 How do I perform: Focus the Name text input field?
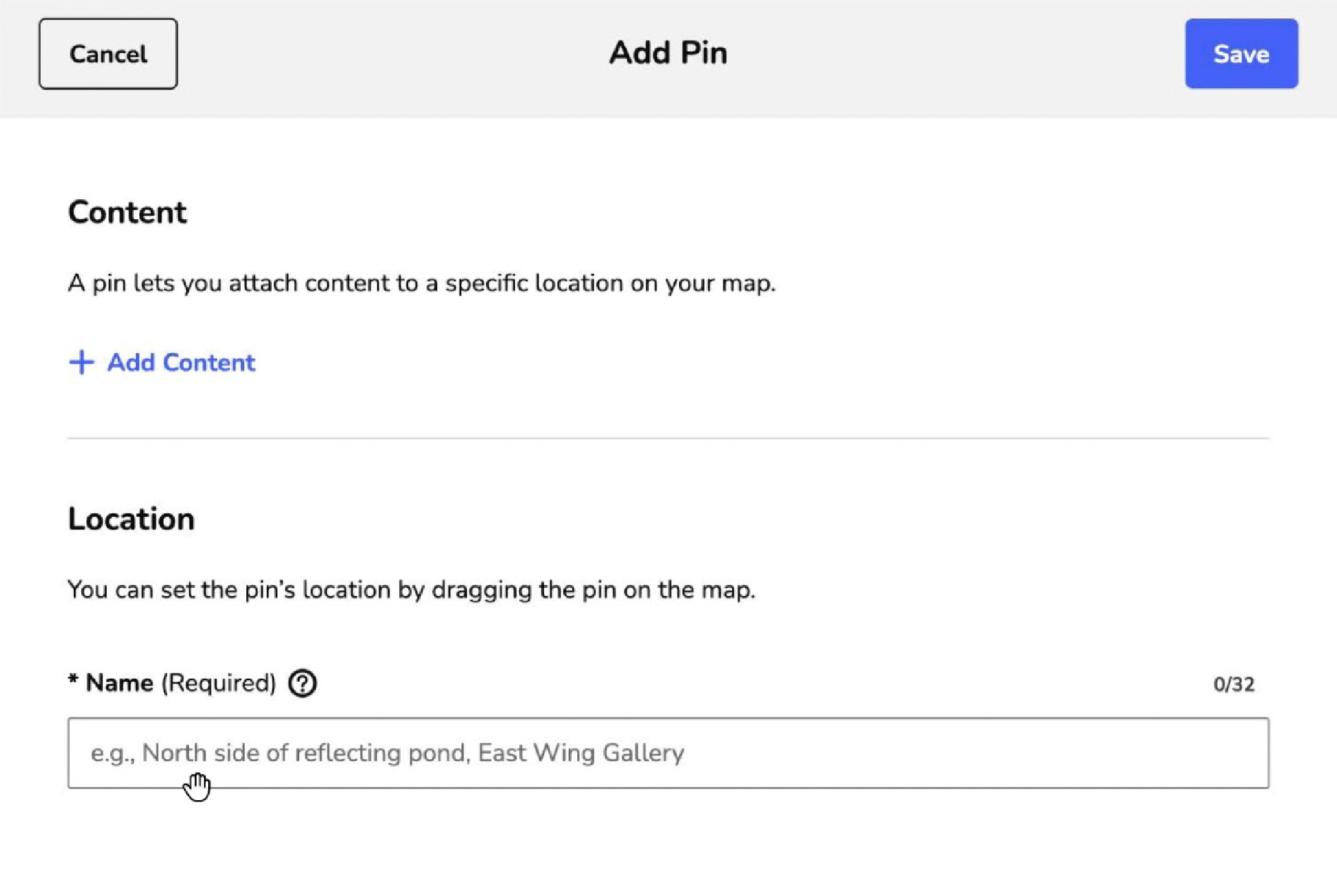tap(667, 753)
